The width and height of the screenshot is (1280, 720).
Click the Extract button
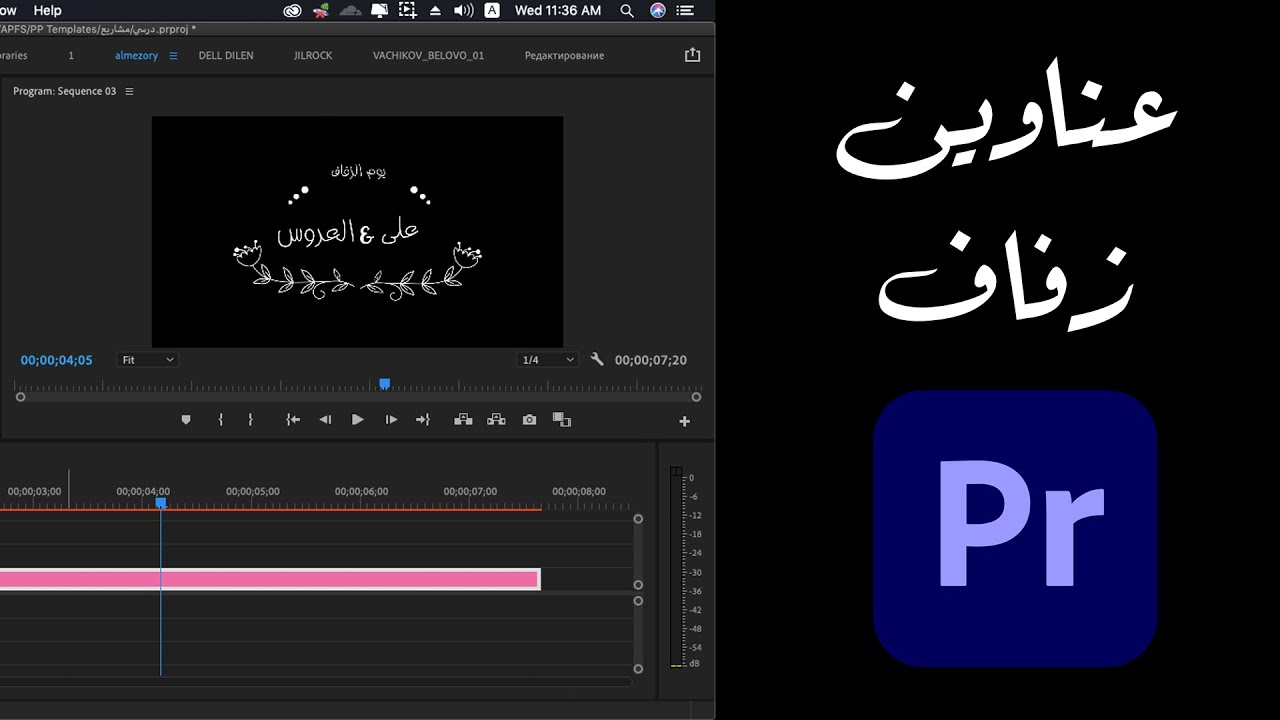point(496,420)
